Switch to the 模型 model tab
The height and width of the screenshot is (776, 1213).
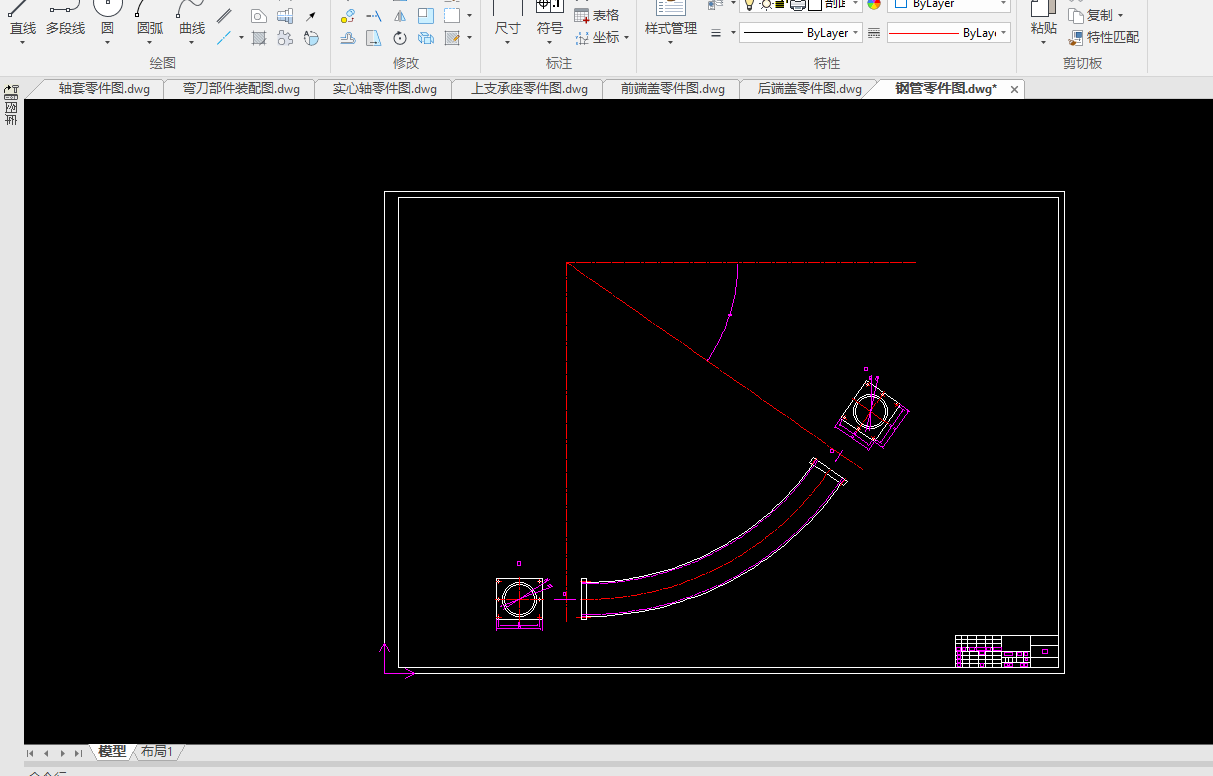tap(112, 752)
